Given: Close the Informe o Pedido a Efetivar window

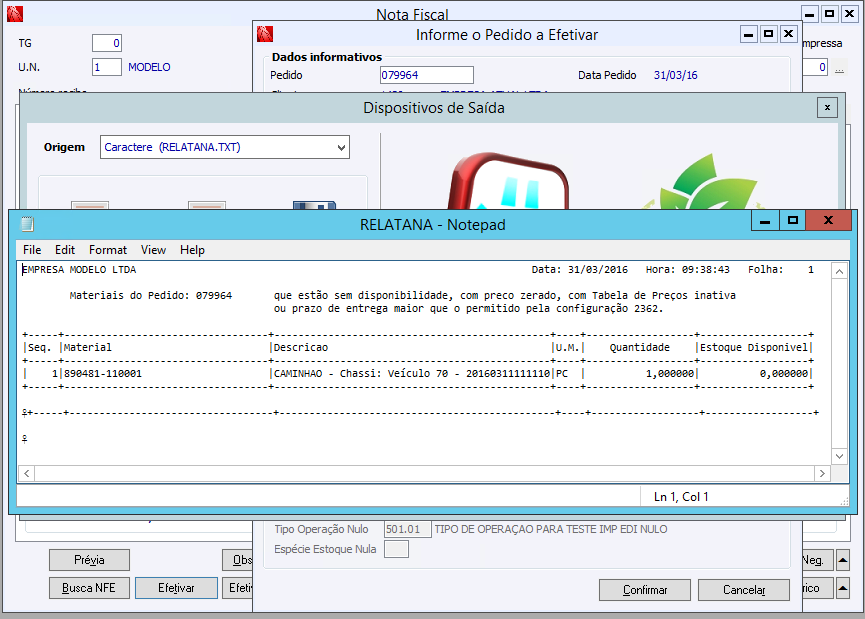Looking at the screenshot, I should coord(789,34).
